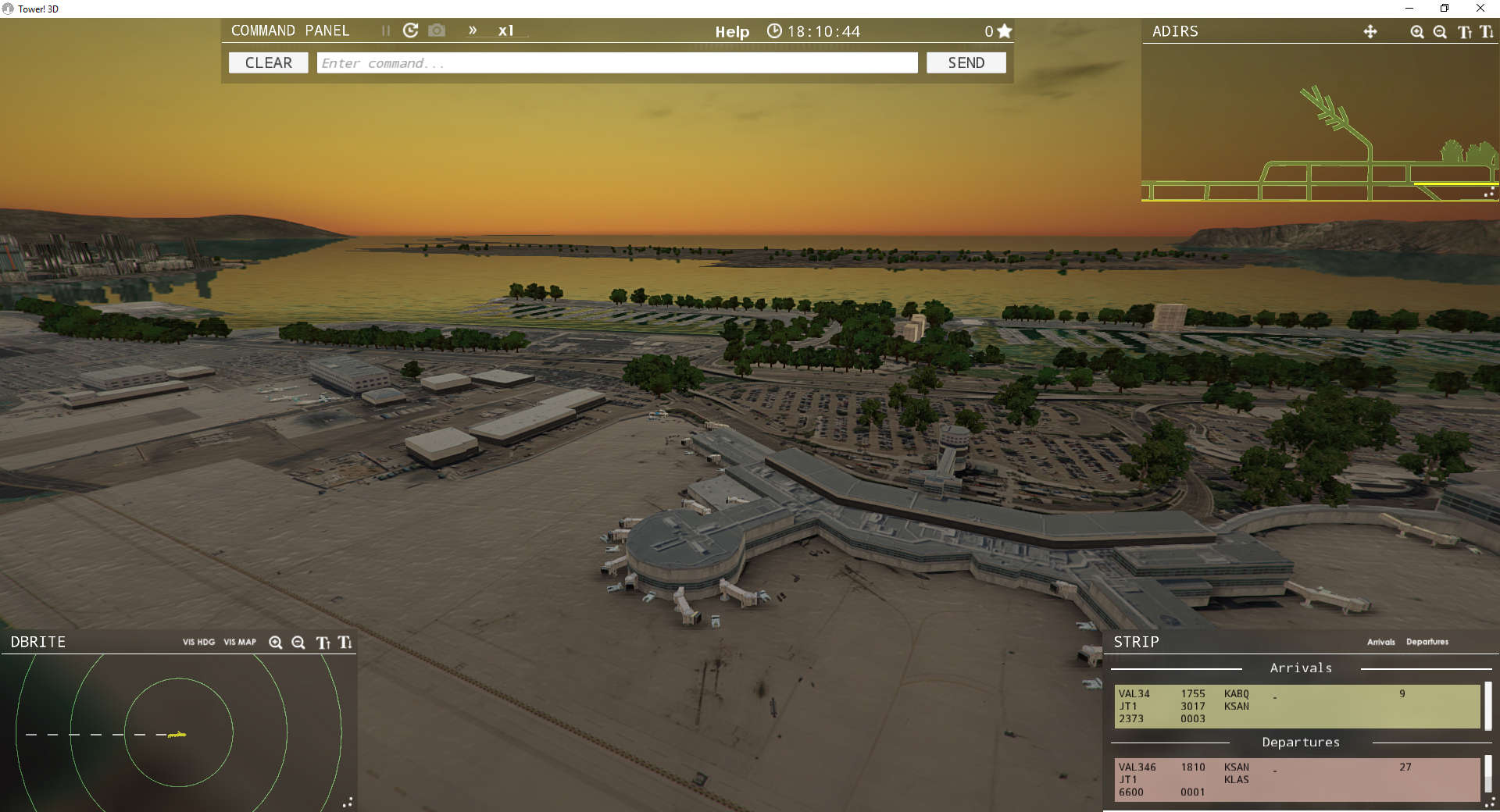The width and height of the screenshot is (1500, 812).
Task: Click the Enter command input field
Action: coord(617,62)
